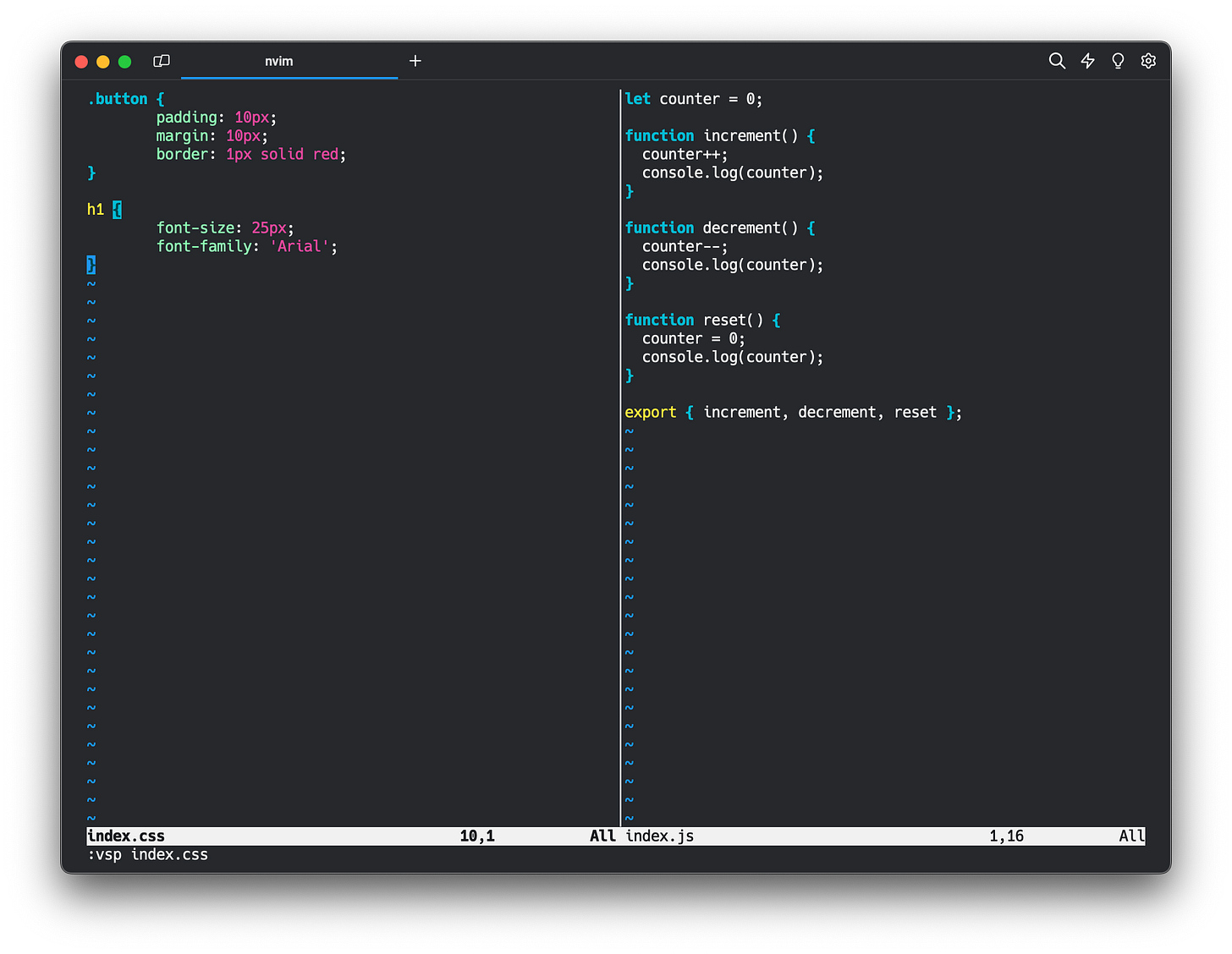Click the lightbulb hints icon
The image size is (1232, 954).
[x=1118, y=61]
